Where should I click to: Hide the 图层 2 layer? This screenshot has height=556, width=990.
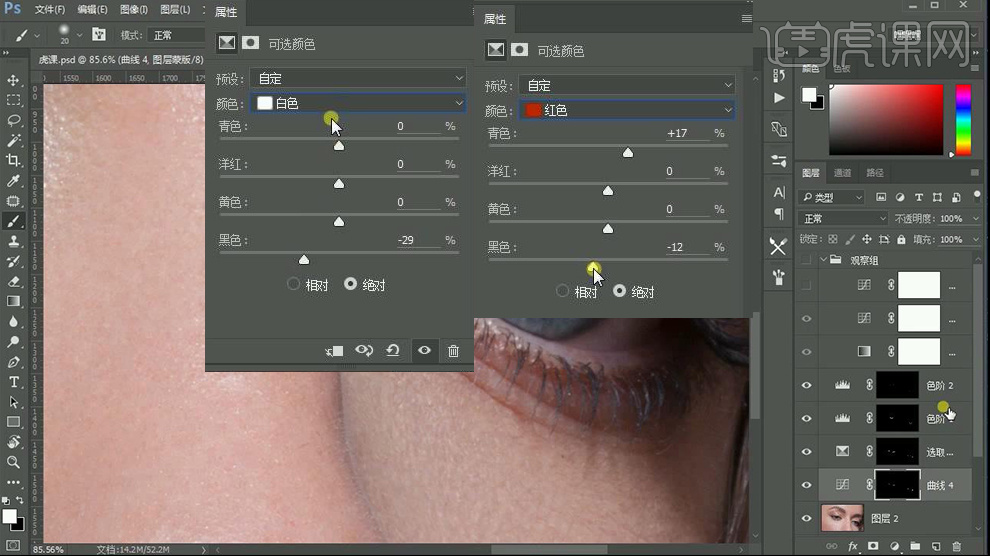coord(806,518)
